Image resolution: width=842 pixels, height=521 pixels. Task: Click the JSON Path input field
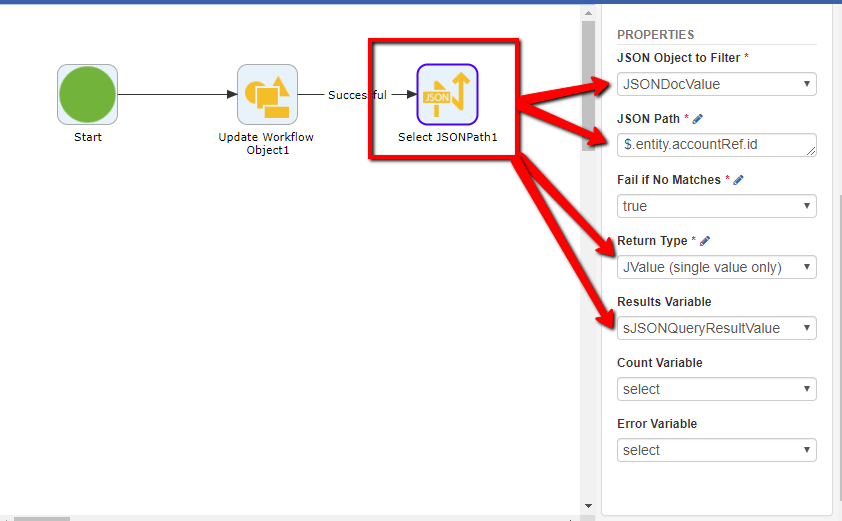tap(716, 145)
